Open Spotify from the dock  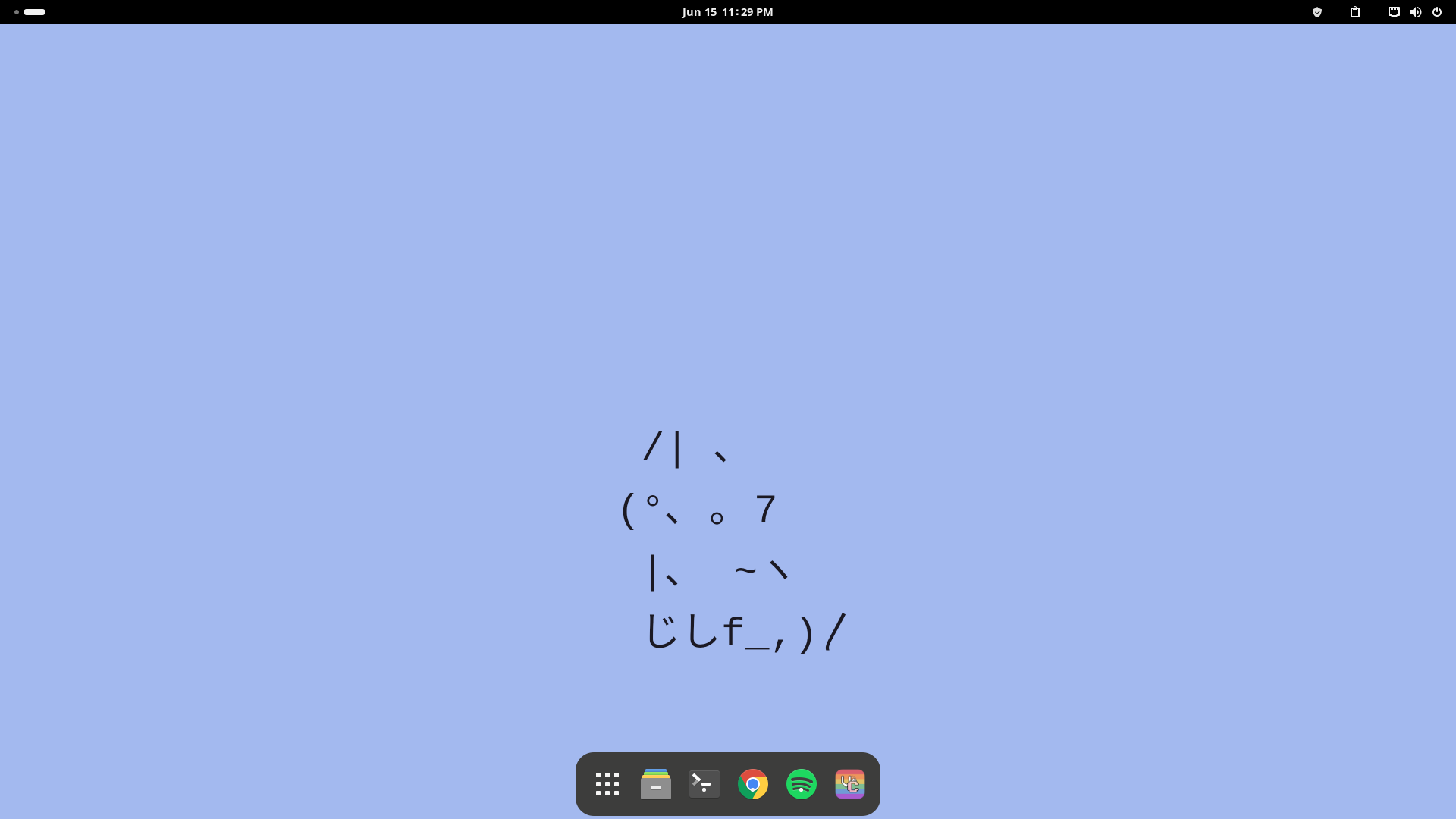pos(802,784)
